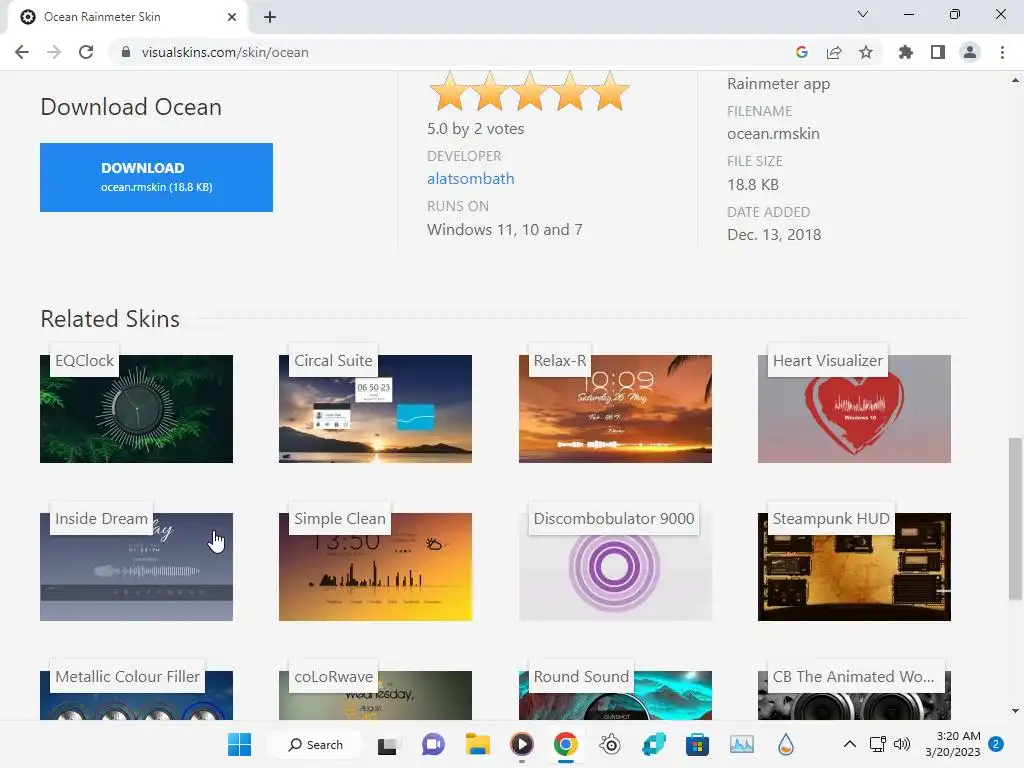The image size is (1024, 768).
Task: Open notification center badge
Action: click(x=997, y=744)
